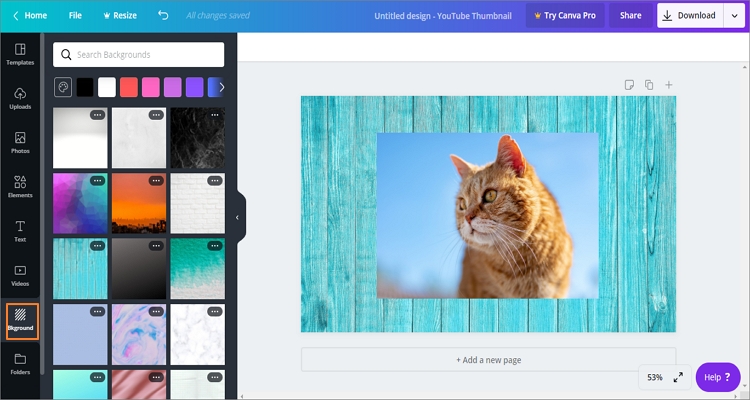Apply the plain lavender background thumbnail
750x400 pixels.
[80, 334]
